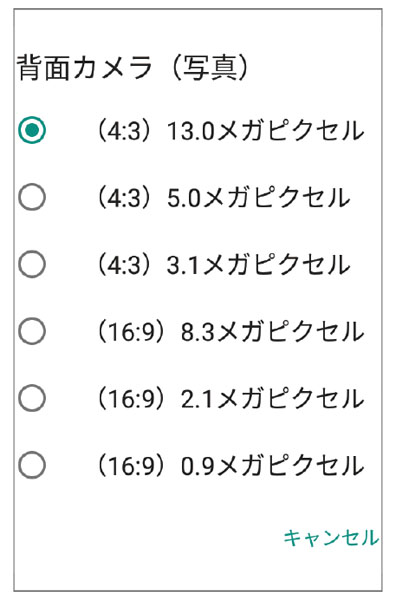
Task: Click the (4:3) 13.0メガピクセル label text
Action: pyautogui.click(x=231, y=130)
